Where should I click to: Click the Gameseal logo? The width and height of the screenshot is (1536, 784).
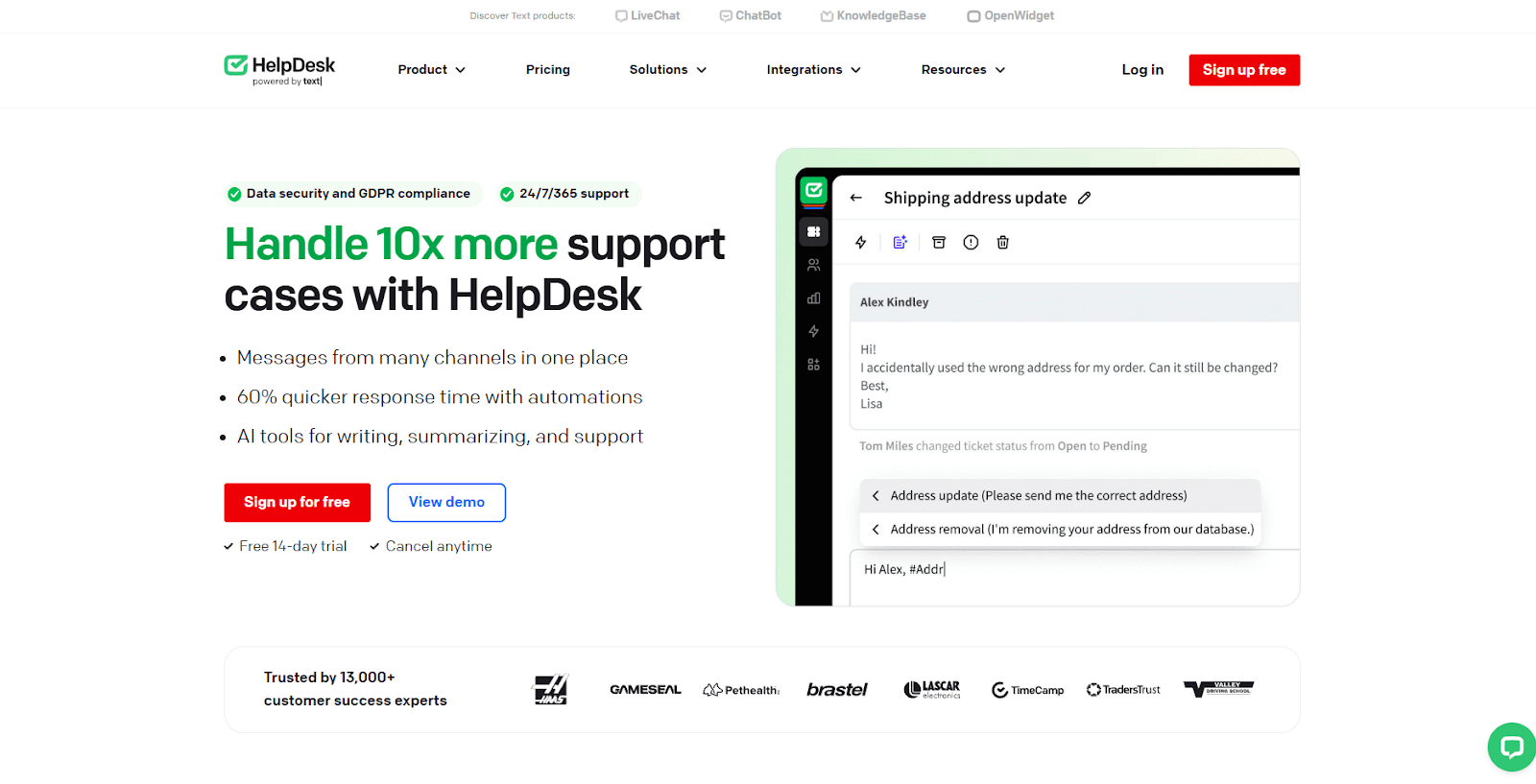tap(645, 689)
